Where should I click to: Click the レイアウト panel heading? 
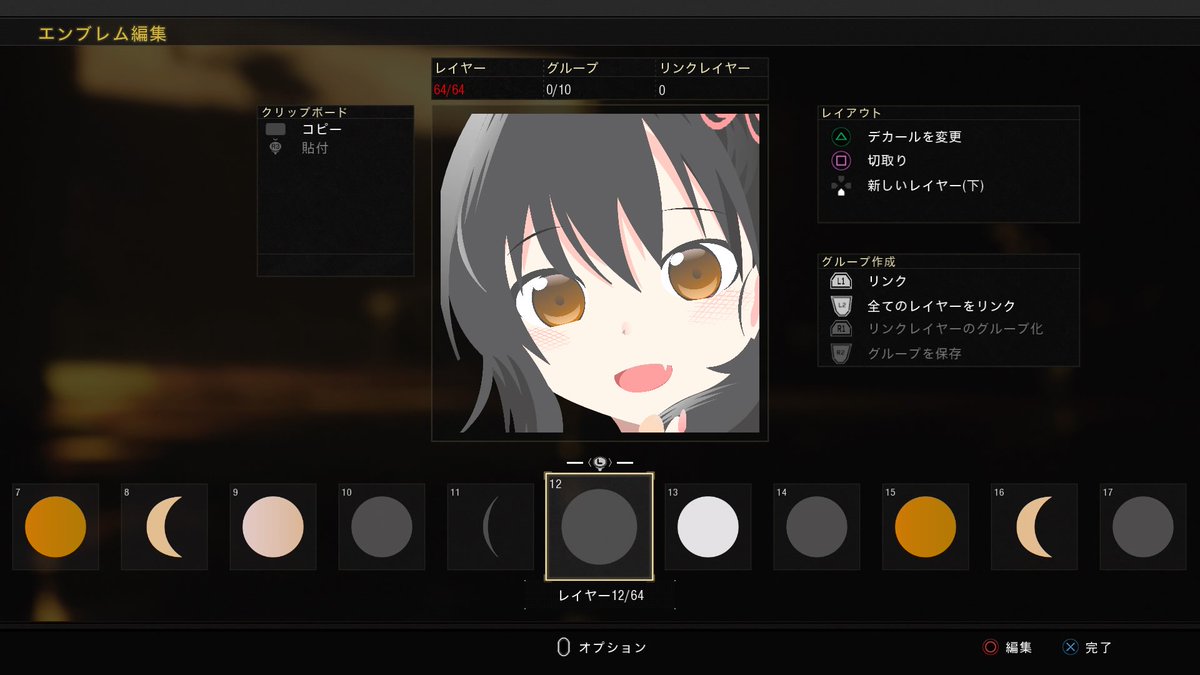pyautogui.click(x=851, y=113)
